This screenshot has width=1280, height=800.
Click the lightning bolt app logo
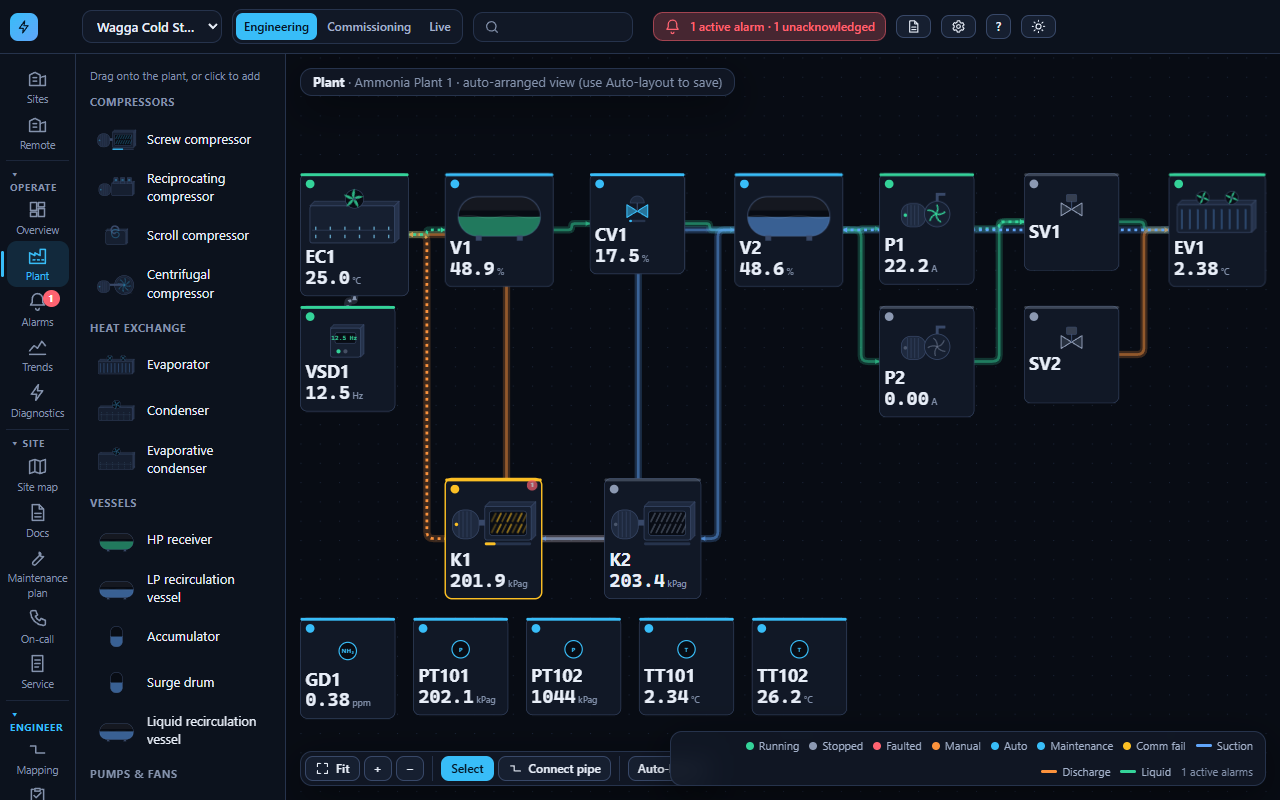24,27
